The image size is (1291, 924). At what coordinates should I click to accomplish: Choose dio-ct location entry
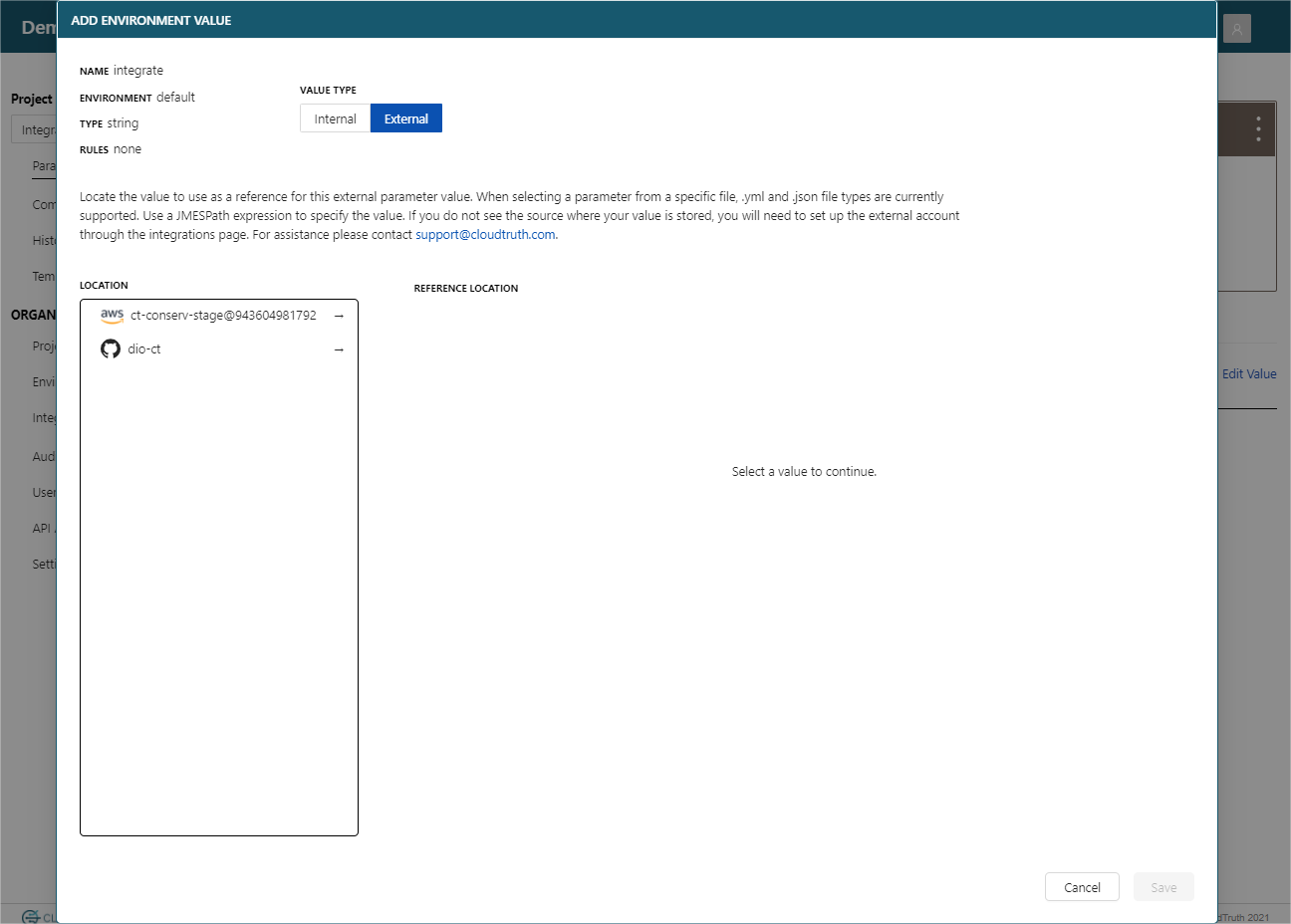click(144, 349)
